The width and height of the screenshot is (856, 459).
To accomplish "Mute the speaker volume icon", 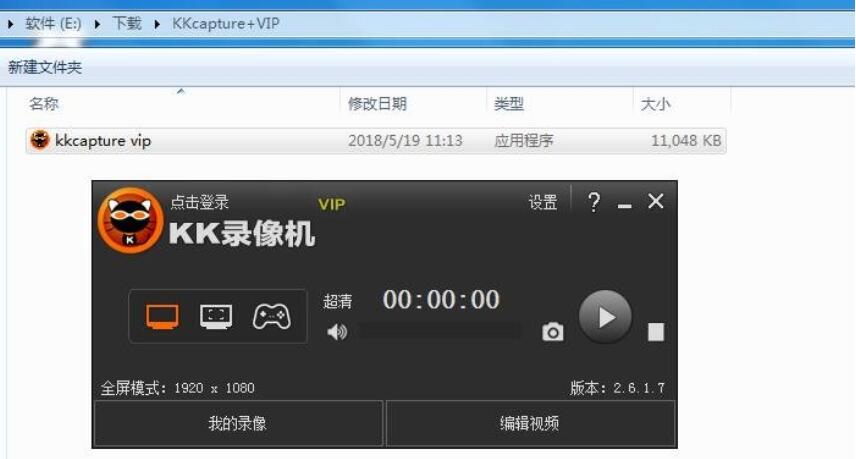I will click(x=337, y=331).
